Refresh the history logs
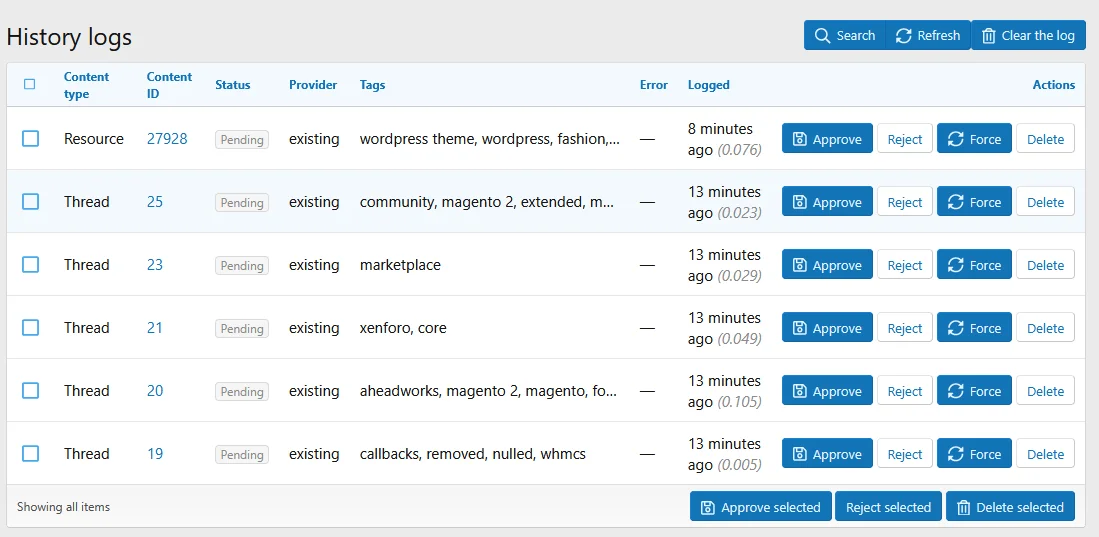This screenshot has width=1099, height=537. coord(928,35)
